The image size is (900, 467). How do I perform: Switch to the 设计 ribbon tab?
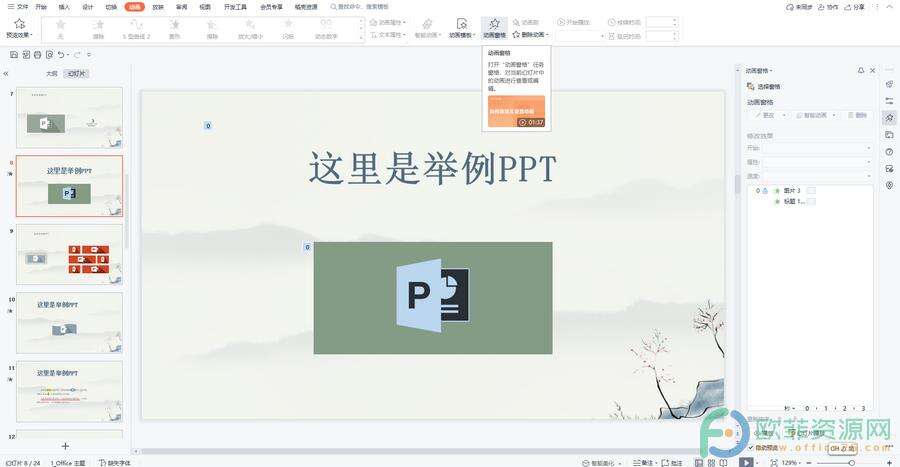[x=88, y=7]
